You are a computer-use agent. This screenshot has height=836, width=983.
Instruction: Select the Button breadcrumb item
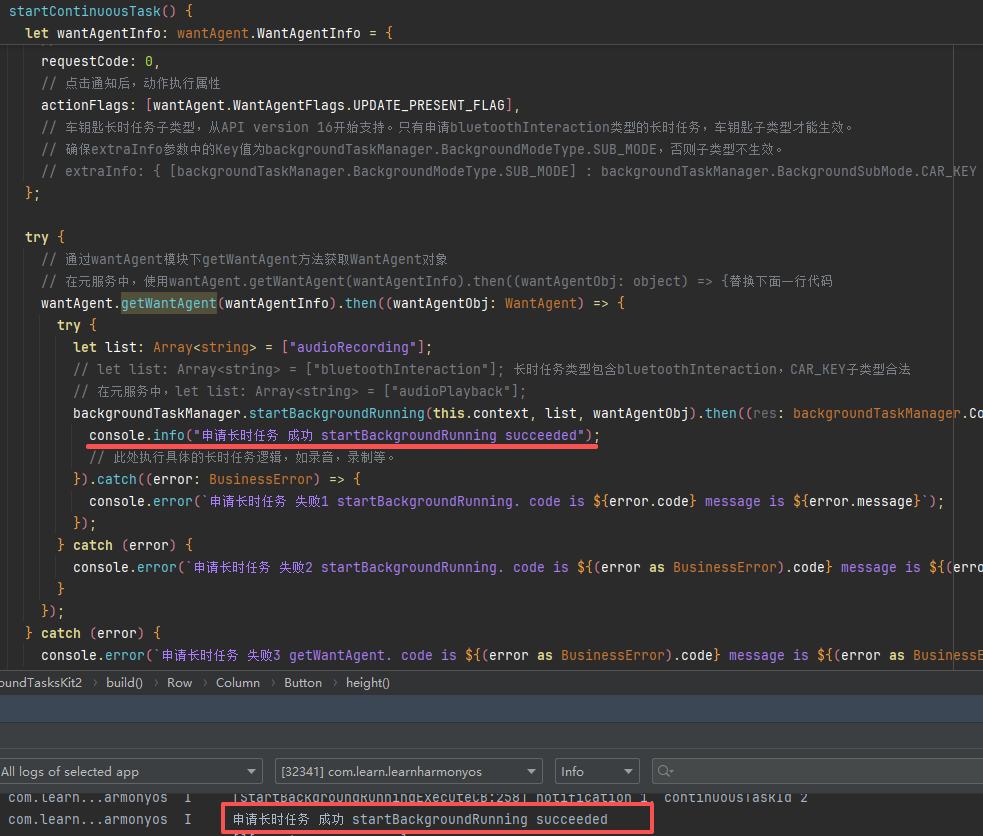[x=303, y=682]
